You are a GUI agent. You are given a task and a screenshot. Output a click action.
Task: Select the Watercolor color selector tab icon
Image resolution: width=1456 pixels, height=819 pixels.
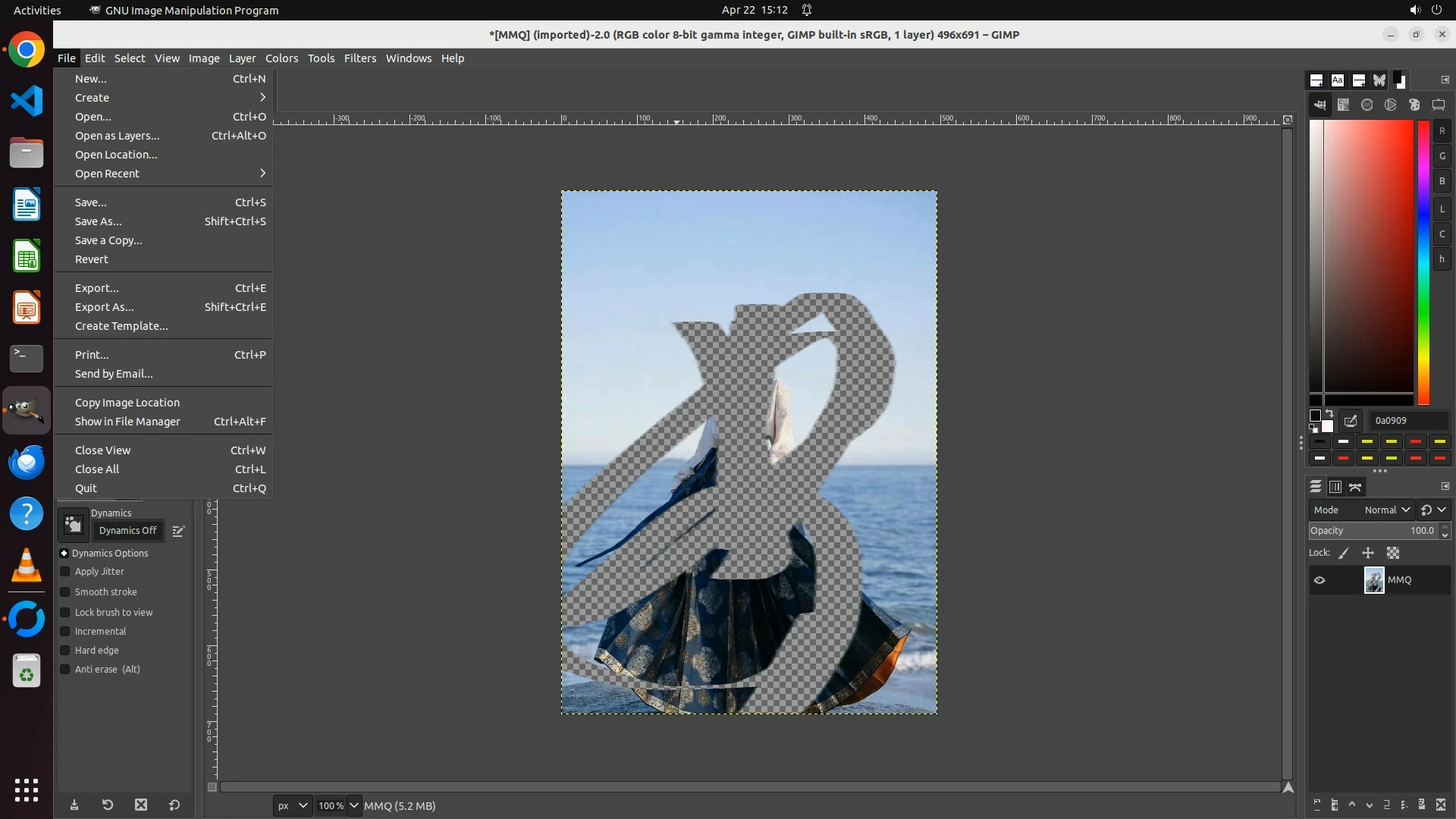(x=1367, y=105)
